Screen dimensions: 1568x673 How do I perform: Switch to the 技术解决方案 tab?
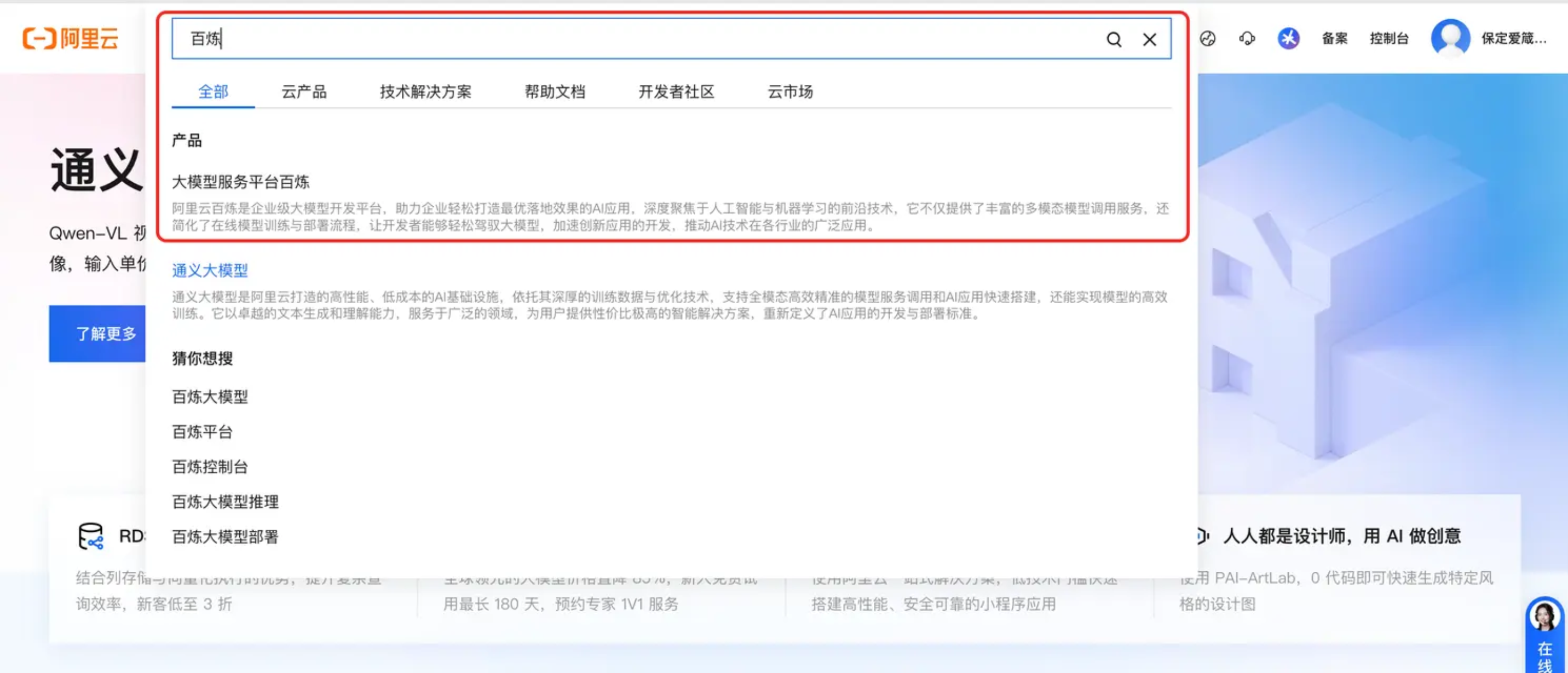pos(425,92)
